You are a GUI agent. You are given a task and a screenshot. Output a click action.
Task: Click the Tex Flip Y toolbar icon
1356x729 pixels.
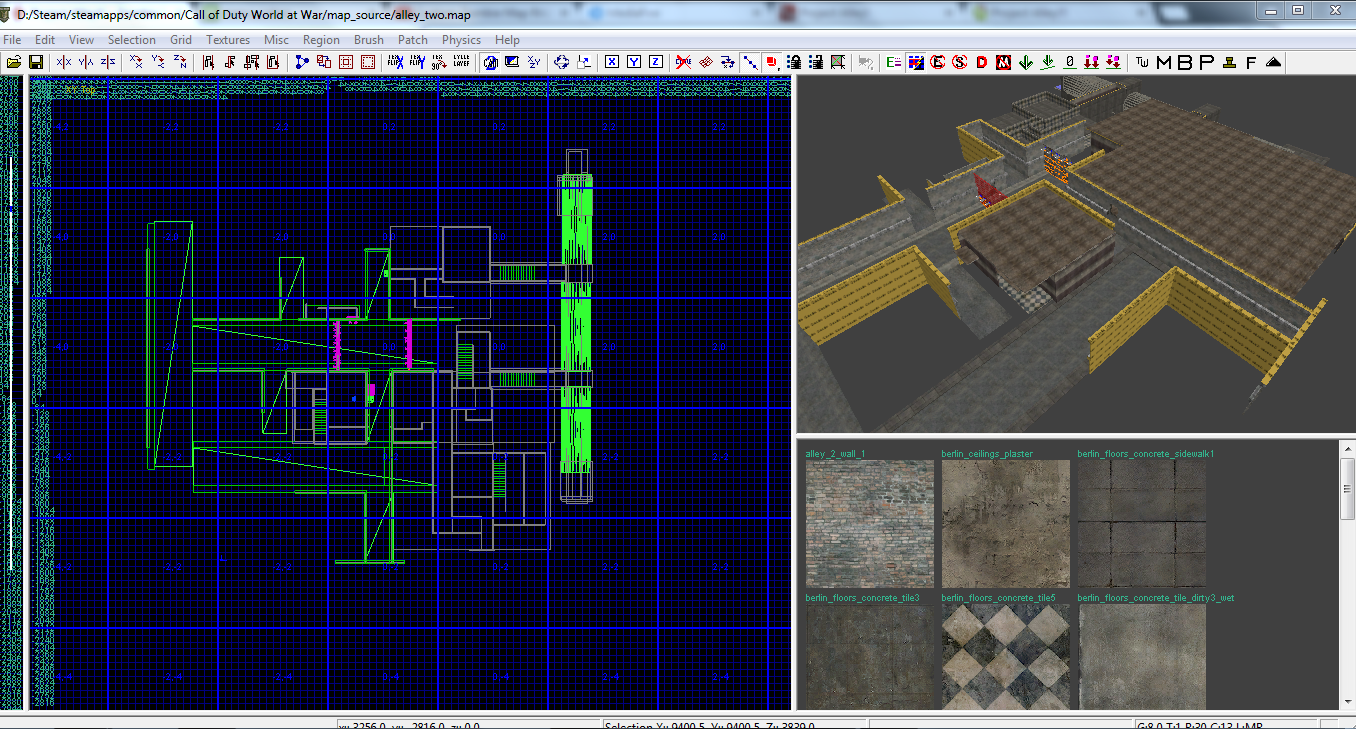pos(416,62)
